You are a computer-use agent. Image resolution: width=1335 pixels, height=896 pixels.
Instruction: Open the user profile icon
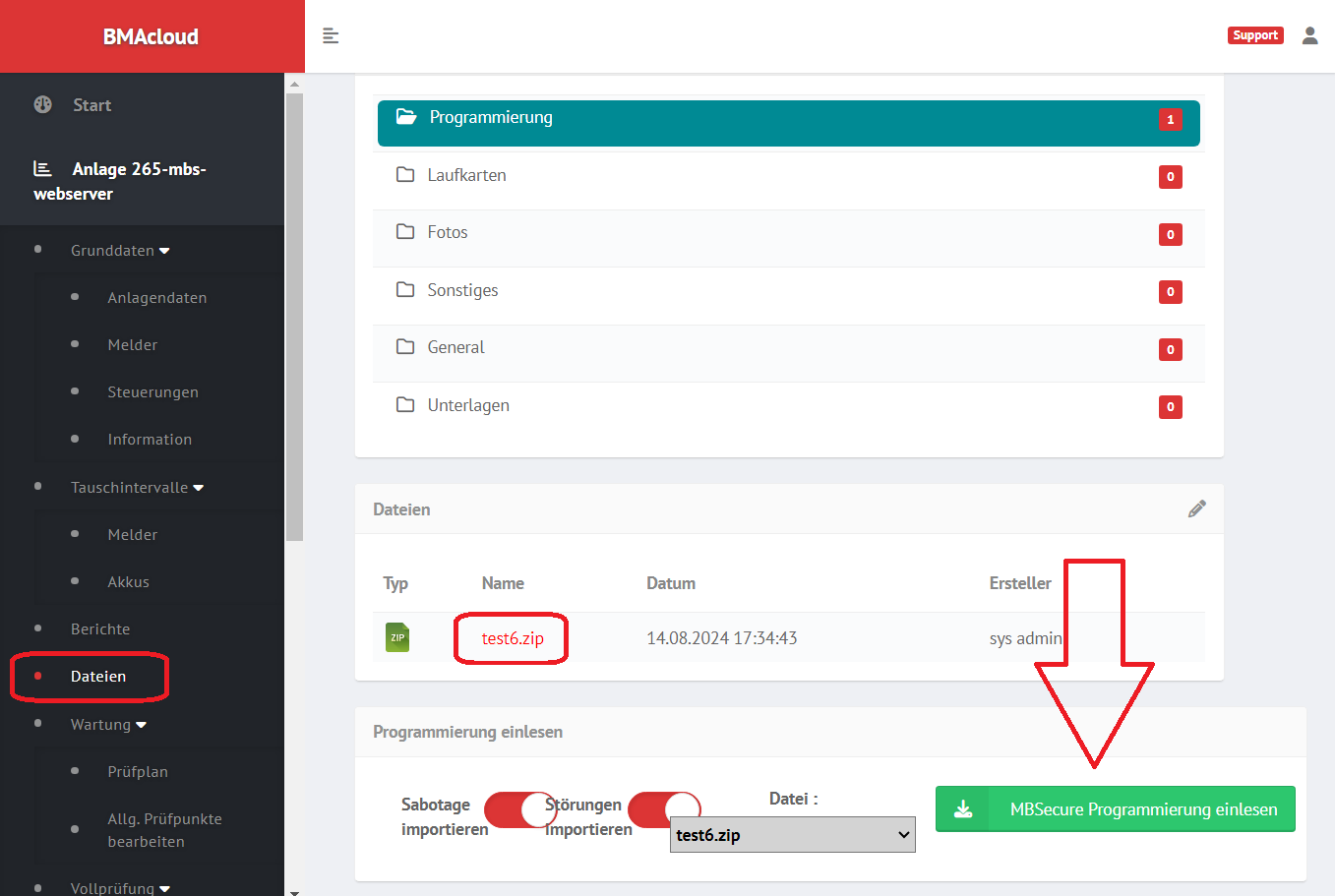pos(1309,35)
